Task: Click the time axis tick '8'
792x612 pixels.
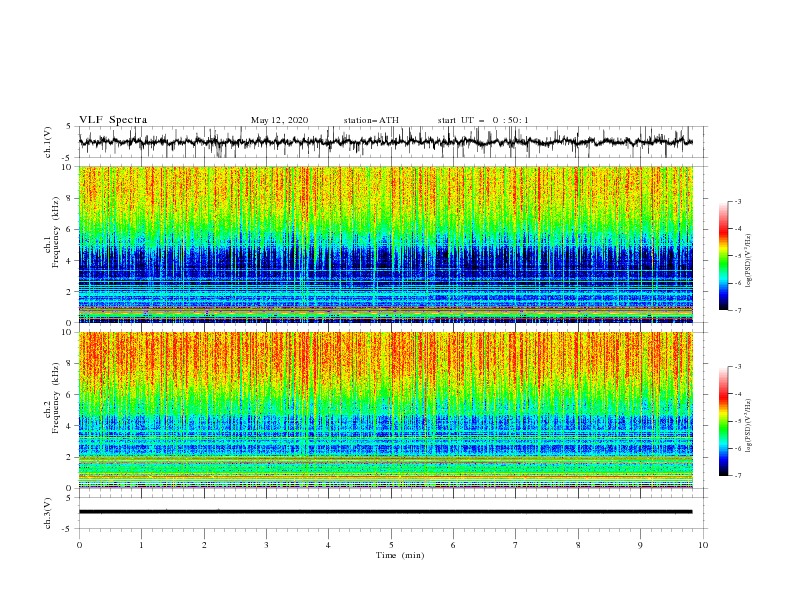Action: (x=578, y=545)
